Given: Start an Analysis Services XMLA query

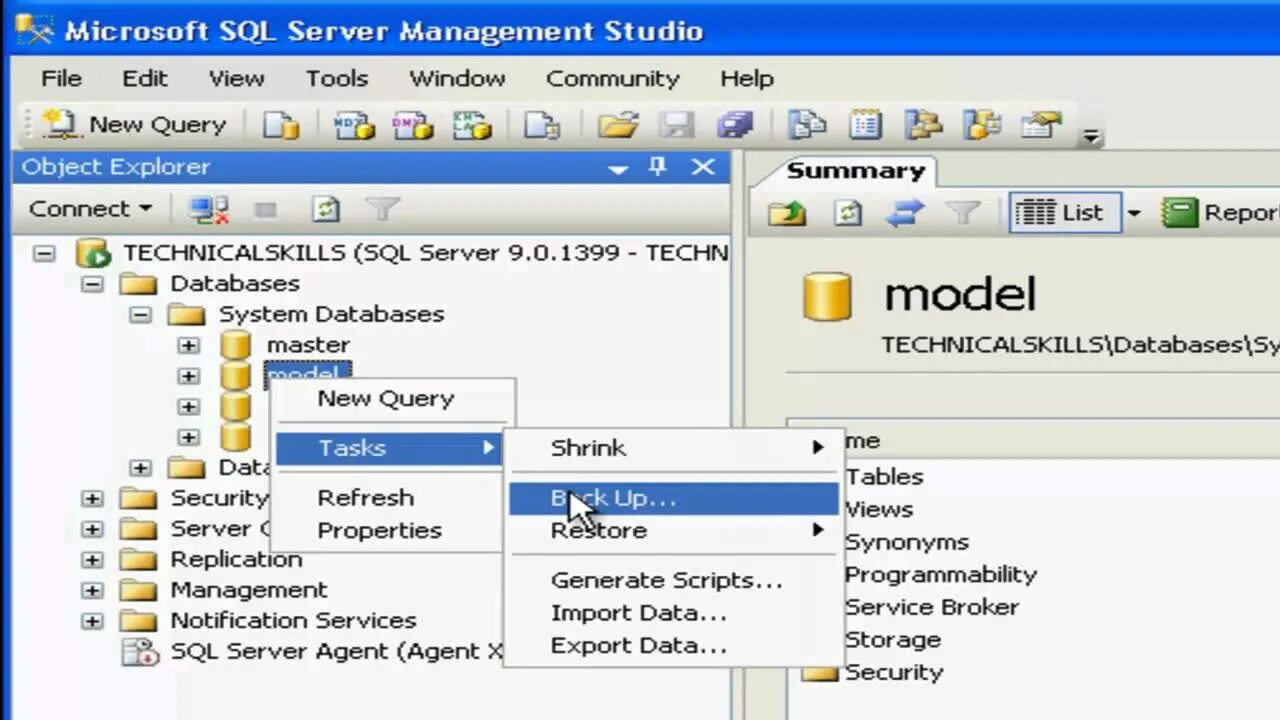Looking at the screenshot, I should tap(472, 125).
